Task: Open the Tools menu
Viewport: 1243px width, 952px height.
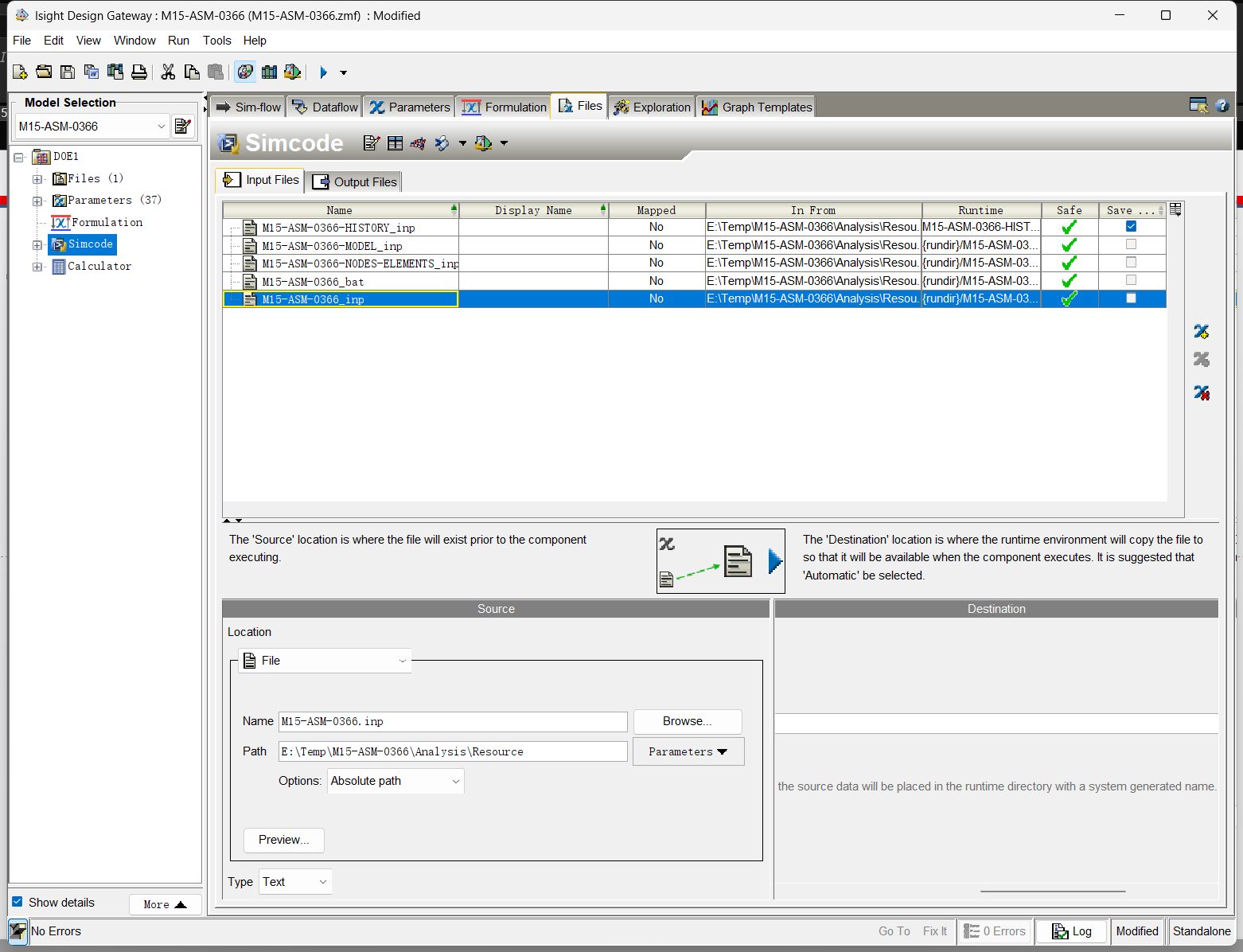Action: (x=216, y=41)
